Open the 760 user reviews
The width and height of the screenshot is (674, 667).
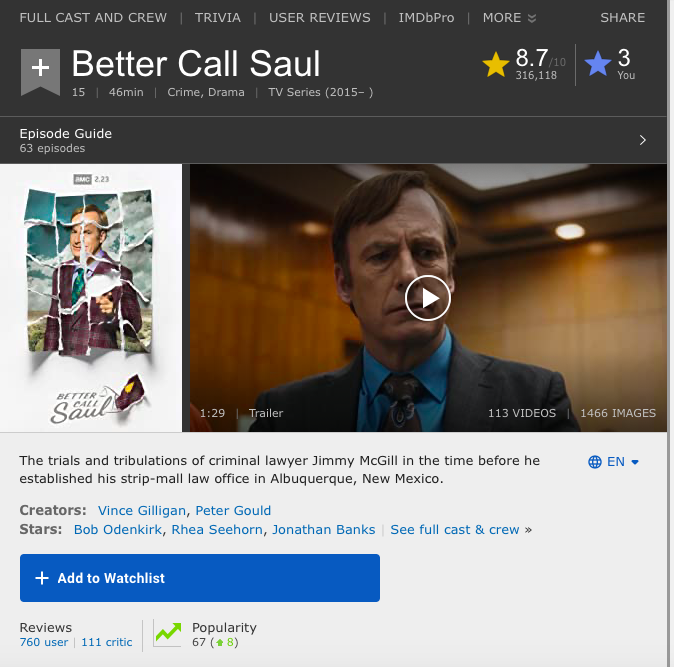(x=44, y=642)
